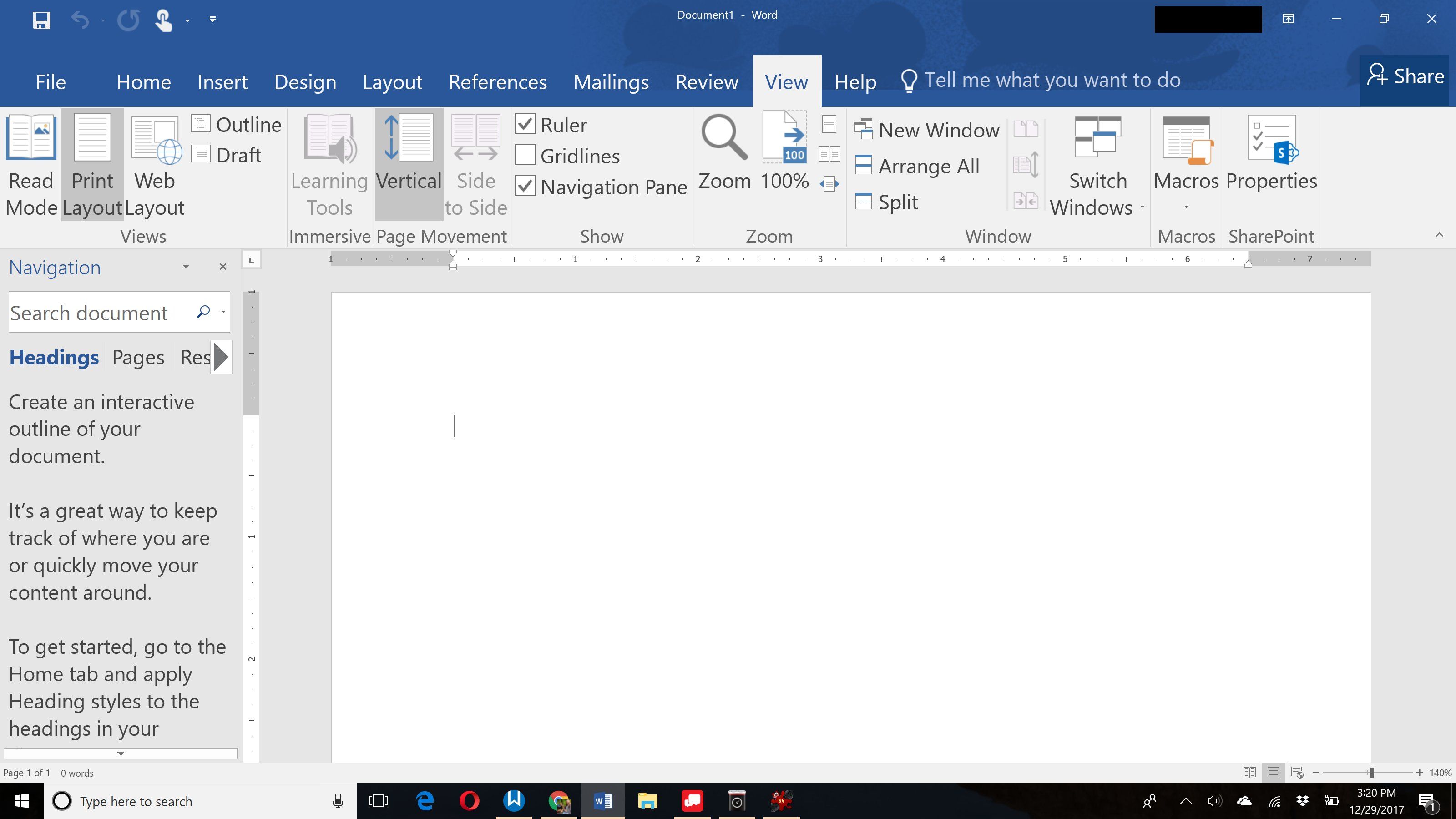This screenshot has width=1456, height=819.
Task: Click the zoom slider handle
Action: pyautogui.click(x=1372, y=773)
